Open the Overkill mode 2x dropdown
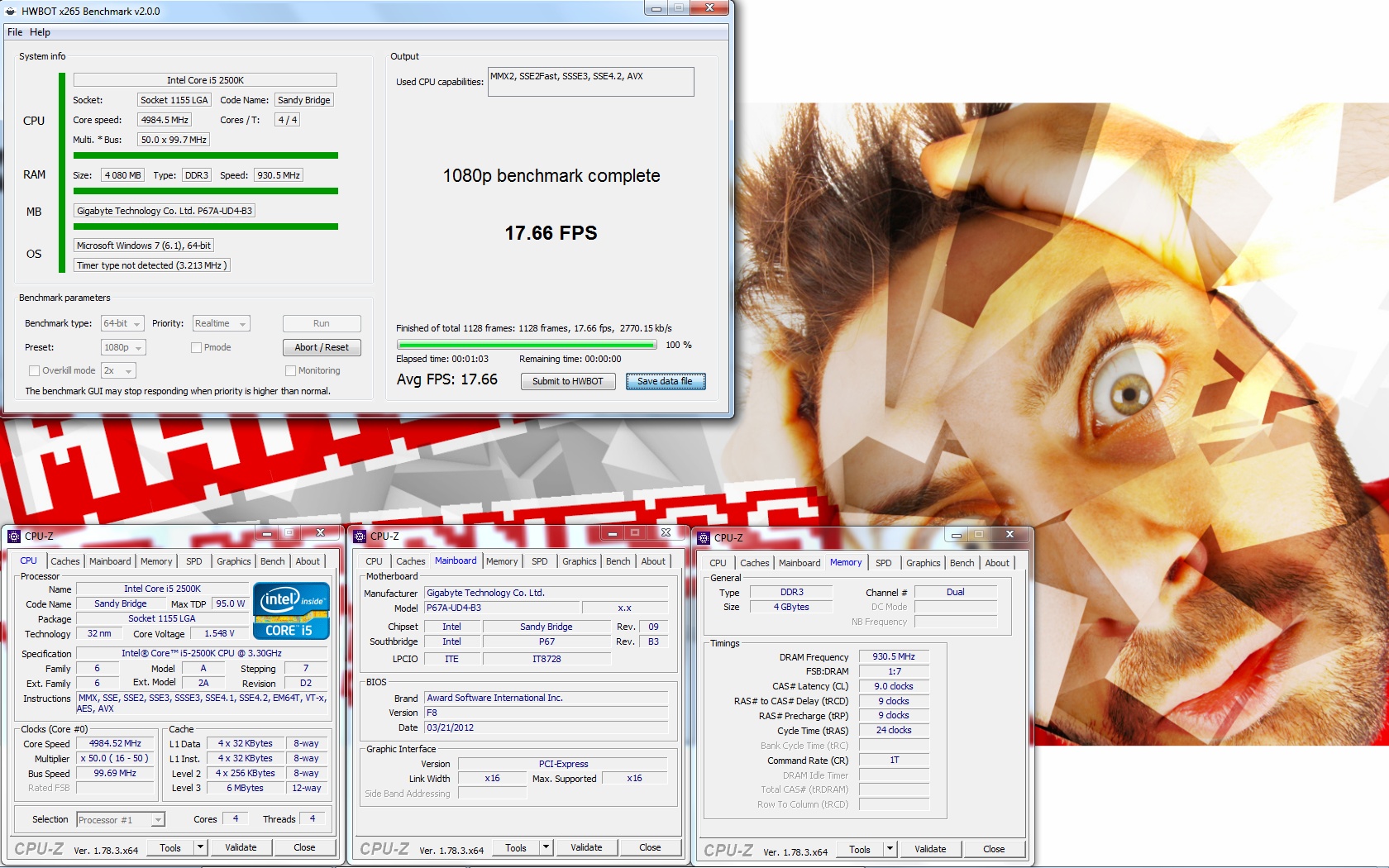The width and height of the screenshot is (1389, 868). point(118,371)
